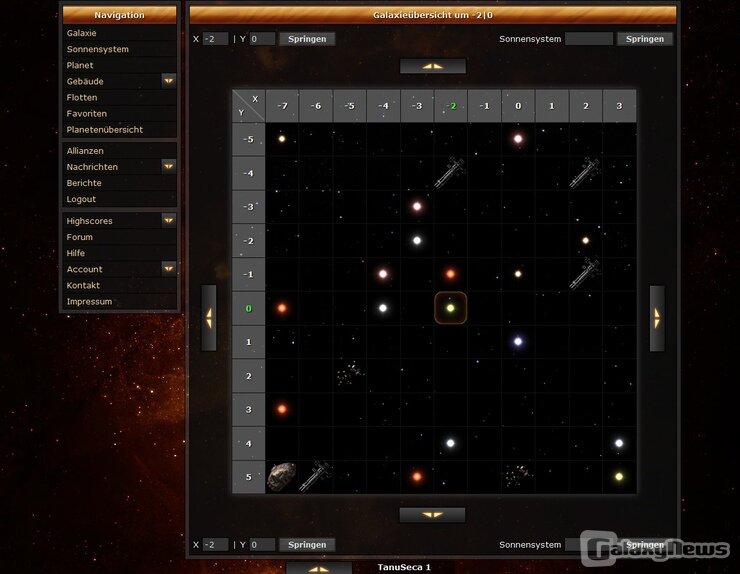Select the white star at X -3, Y -2
This screenshot has width=740, height=574.
(417, 240)
